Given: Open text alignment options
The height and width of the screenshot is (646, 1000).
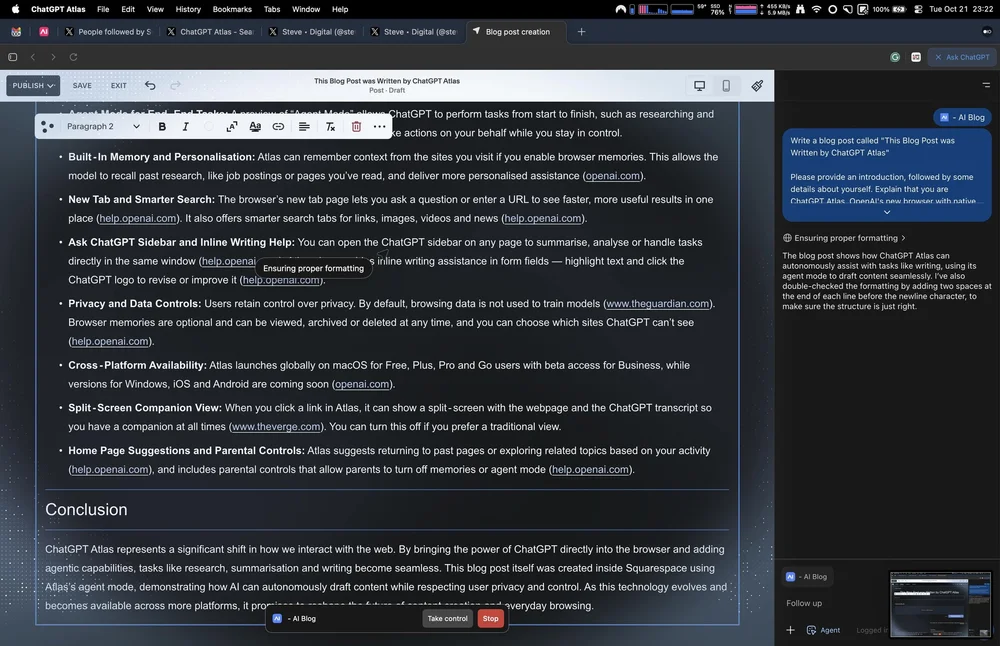Looking at the screenshot, I should coord(304,126).
